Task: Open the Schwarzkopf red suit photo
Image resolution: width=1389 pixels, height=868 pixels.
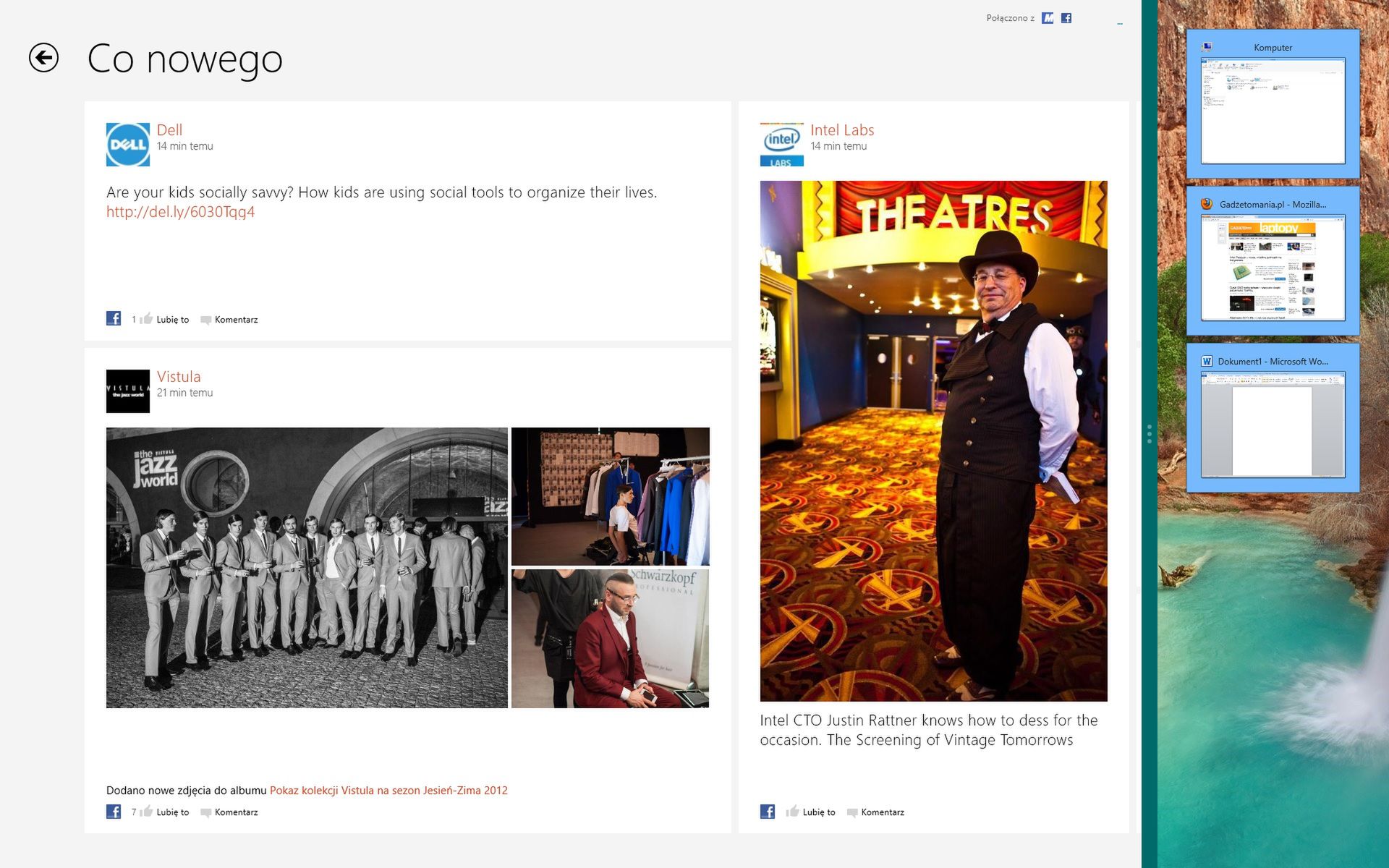Action: coord(611,639)
